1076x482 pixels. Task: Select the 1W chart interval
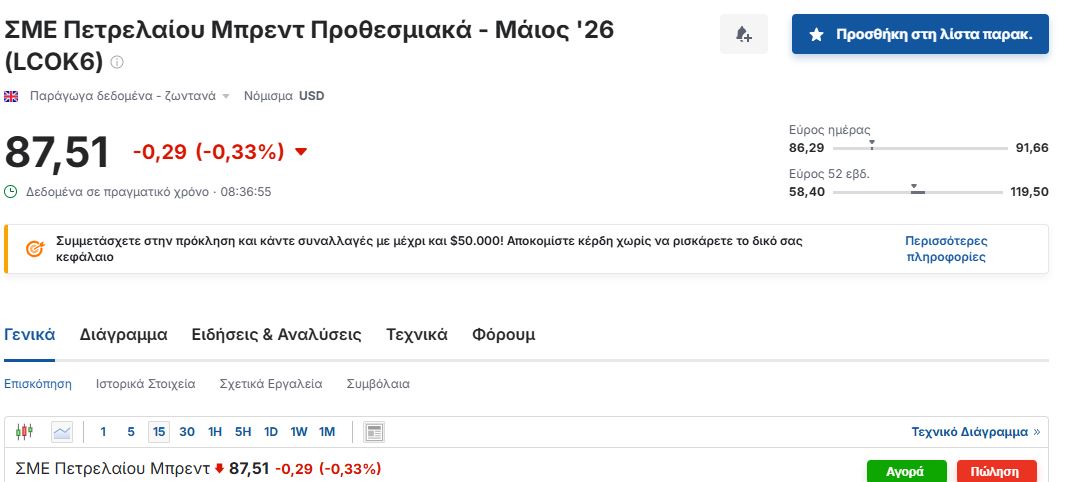[298, 432]
